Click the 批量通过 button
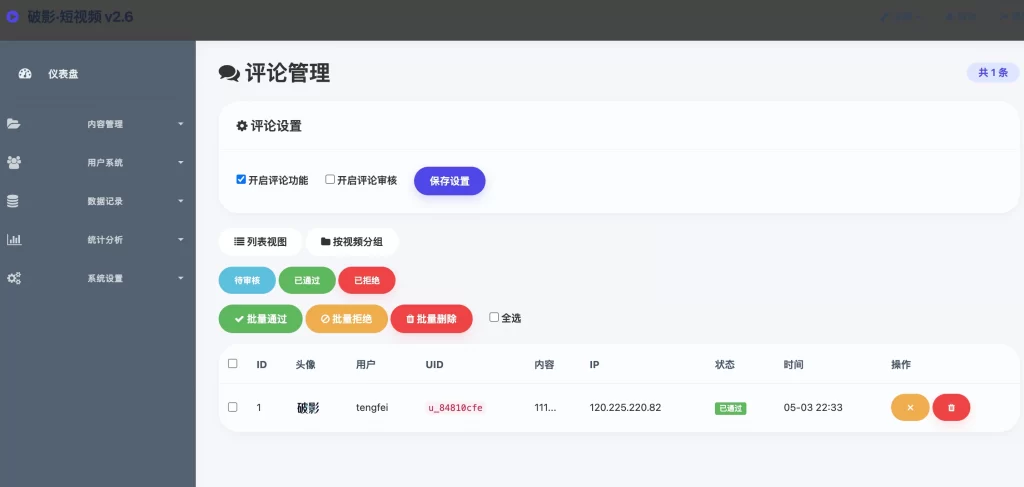Viewport: 1024px width, 487px height. point(261,319)
